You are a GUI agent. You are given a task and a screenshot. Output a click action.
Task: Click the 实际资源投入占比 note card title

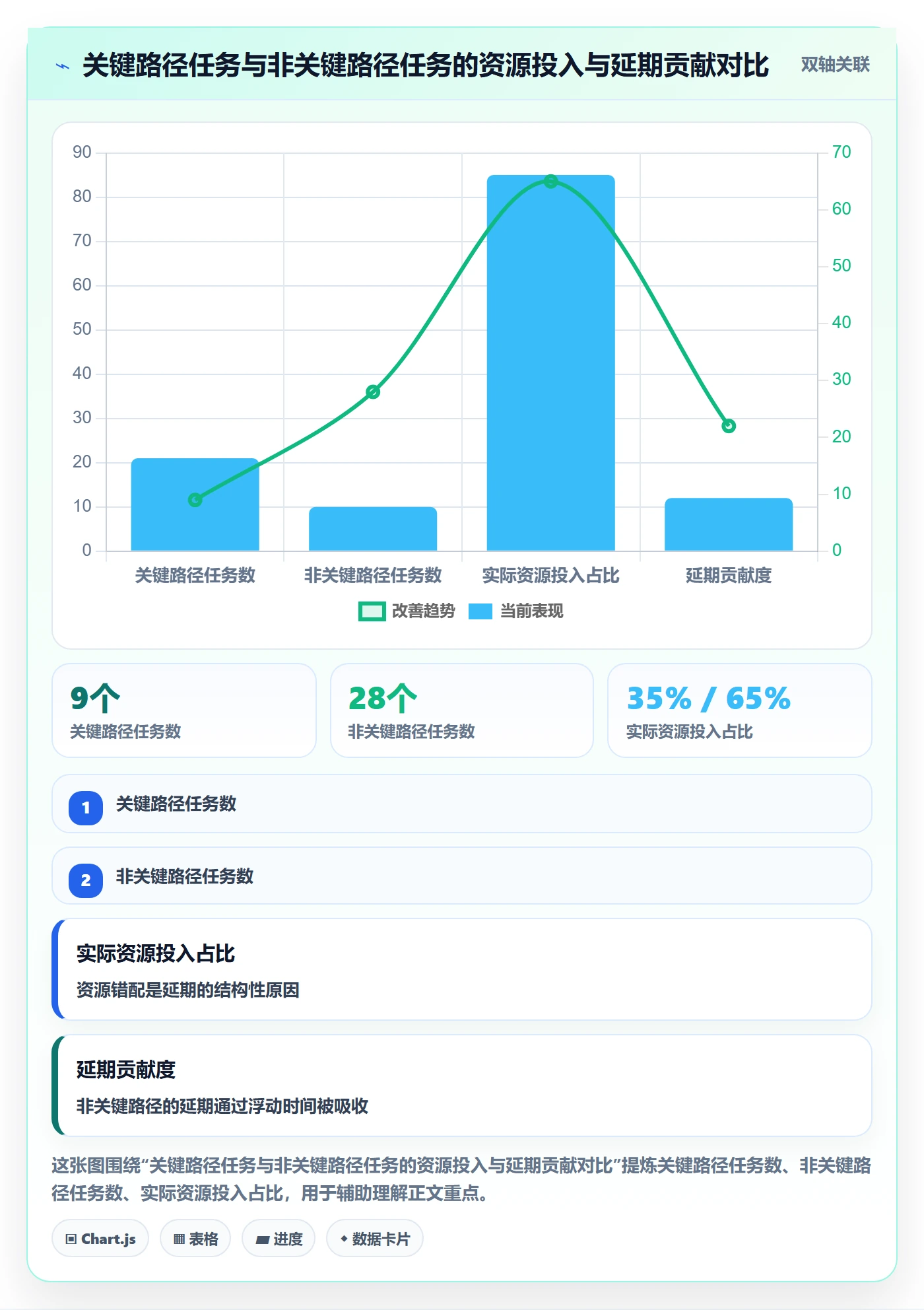coord(156,953)
